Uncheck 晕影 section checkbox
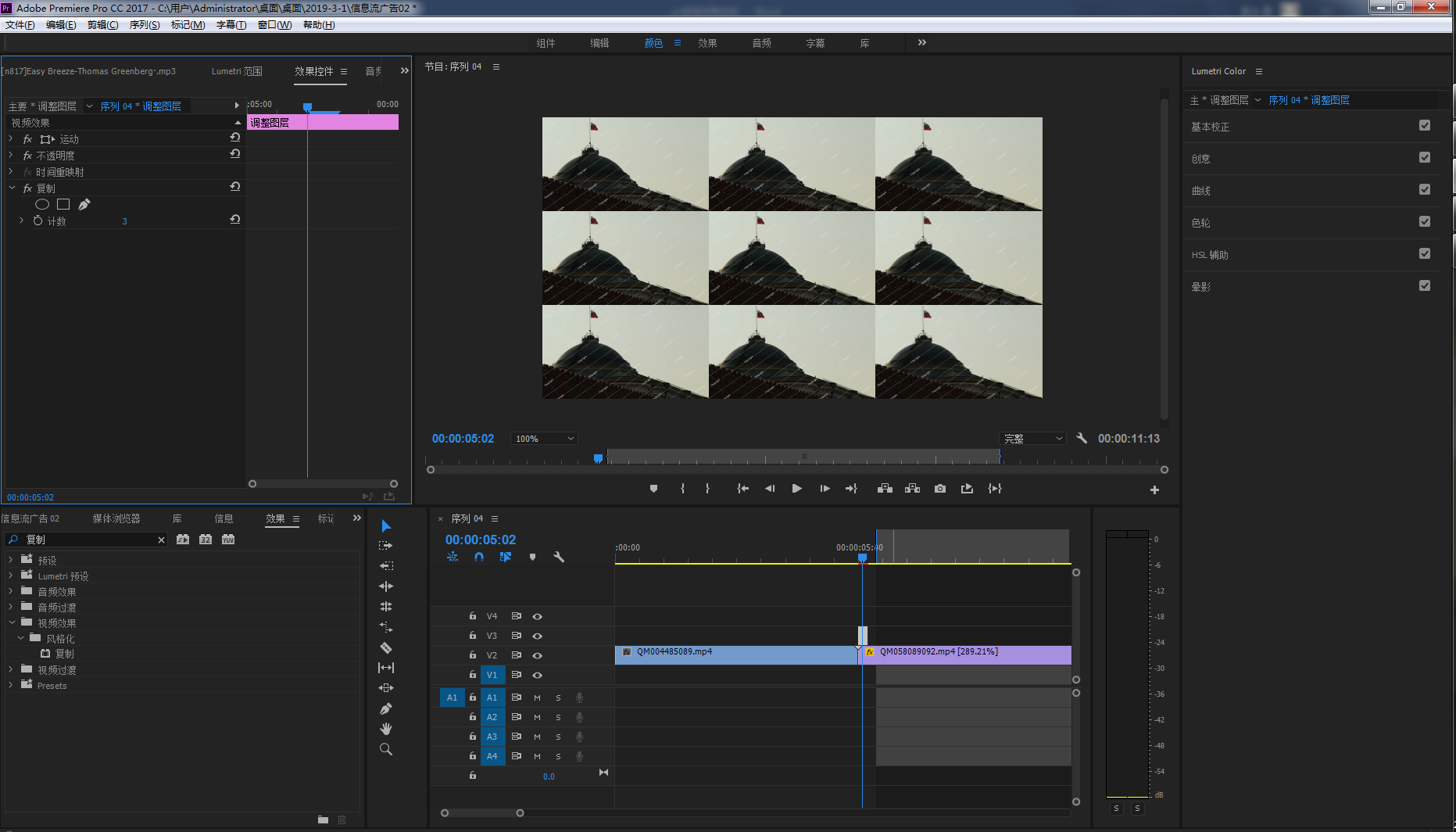The width and height of the screenshot is (1456, 832). point(1425,285)
